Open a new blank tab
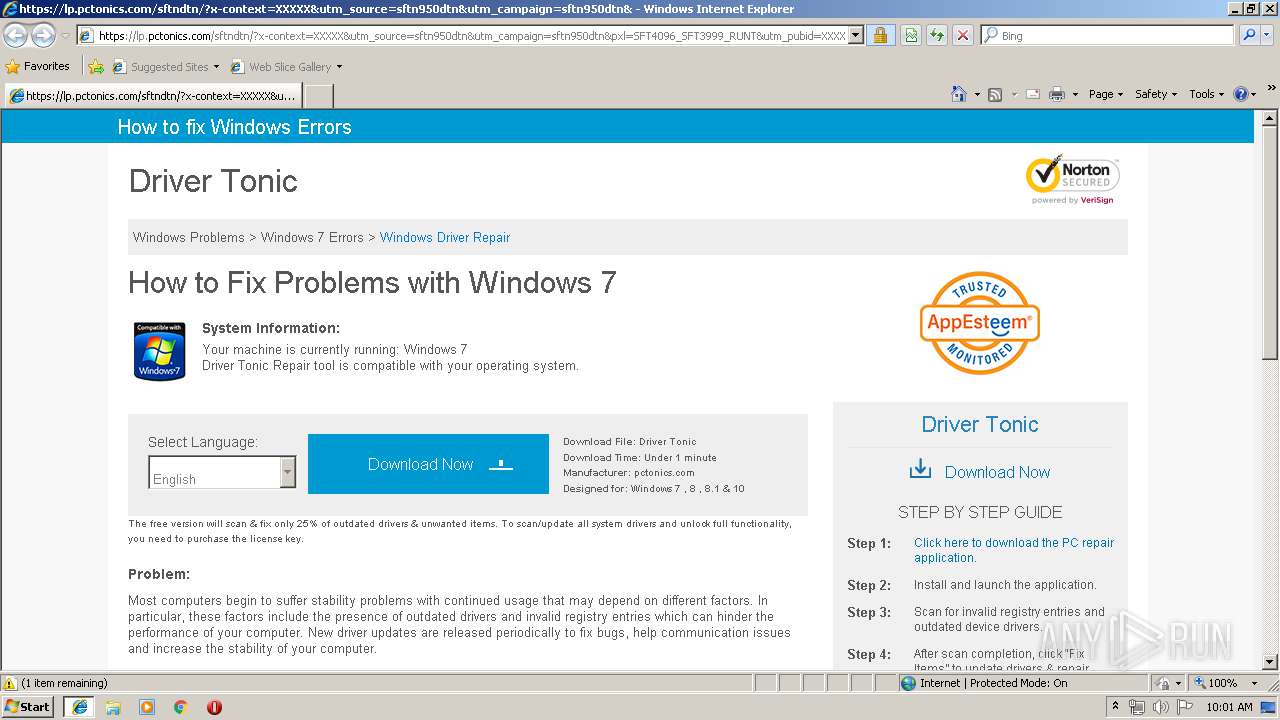The image size is (1280, 720). point(318,96)
